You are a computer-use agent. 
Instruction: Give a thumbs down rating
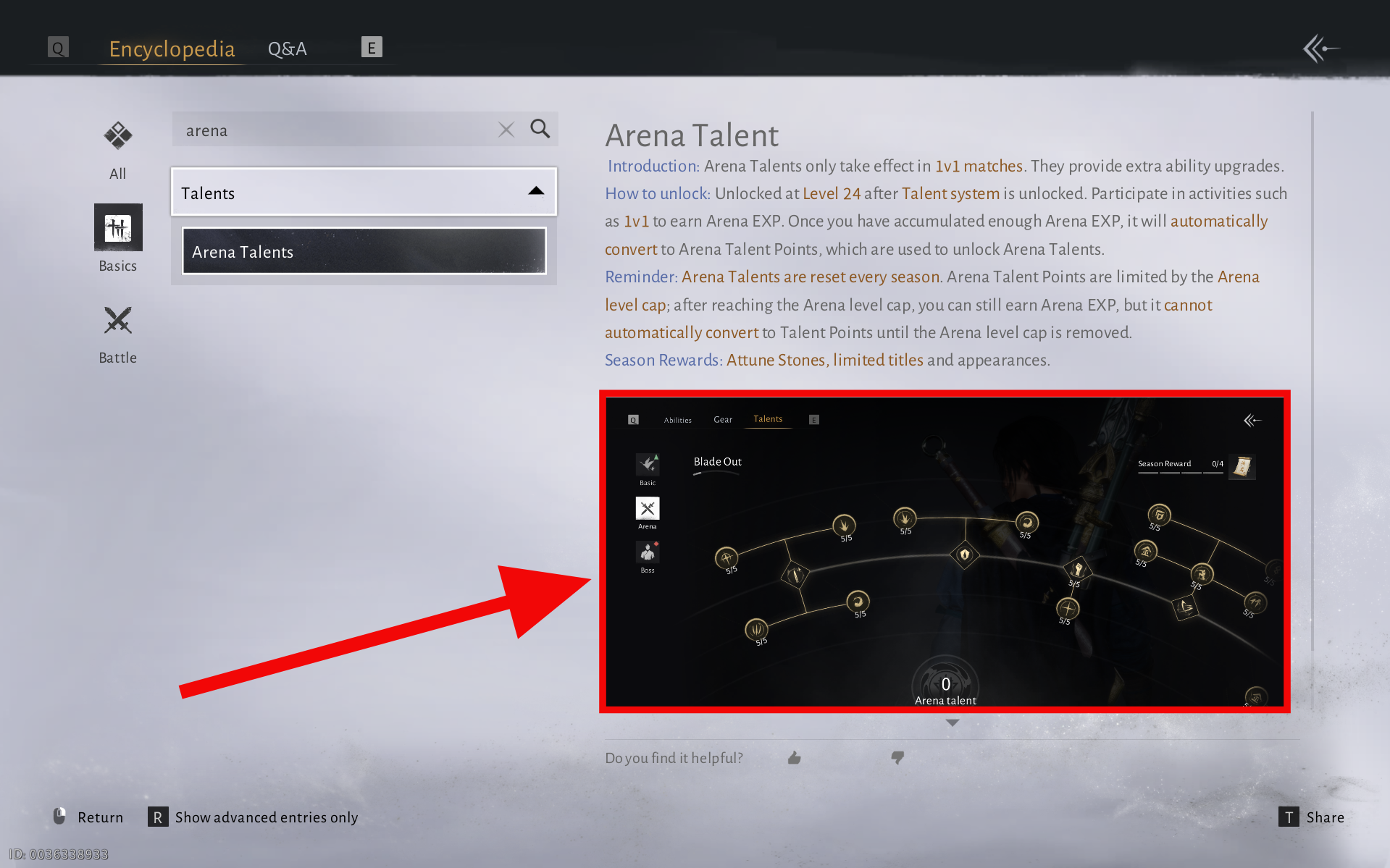click(x=897, y=758)
